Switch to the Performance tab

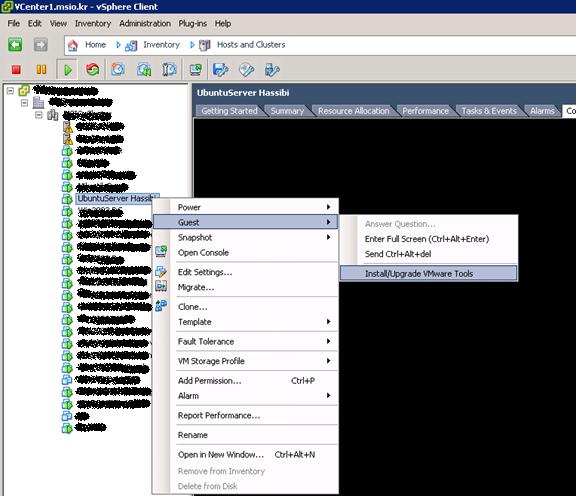[x=425, y=111]
